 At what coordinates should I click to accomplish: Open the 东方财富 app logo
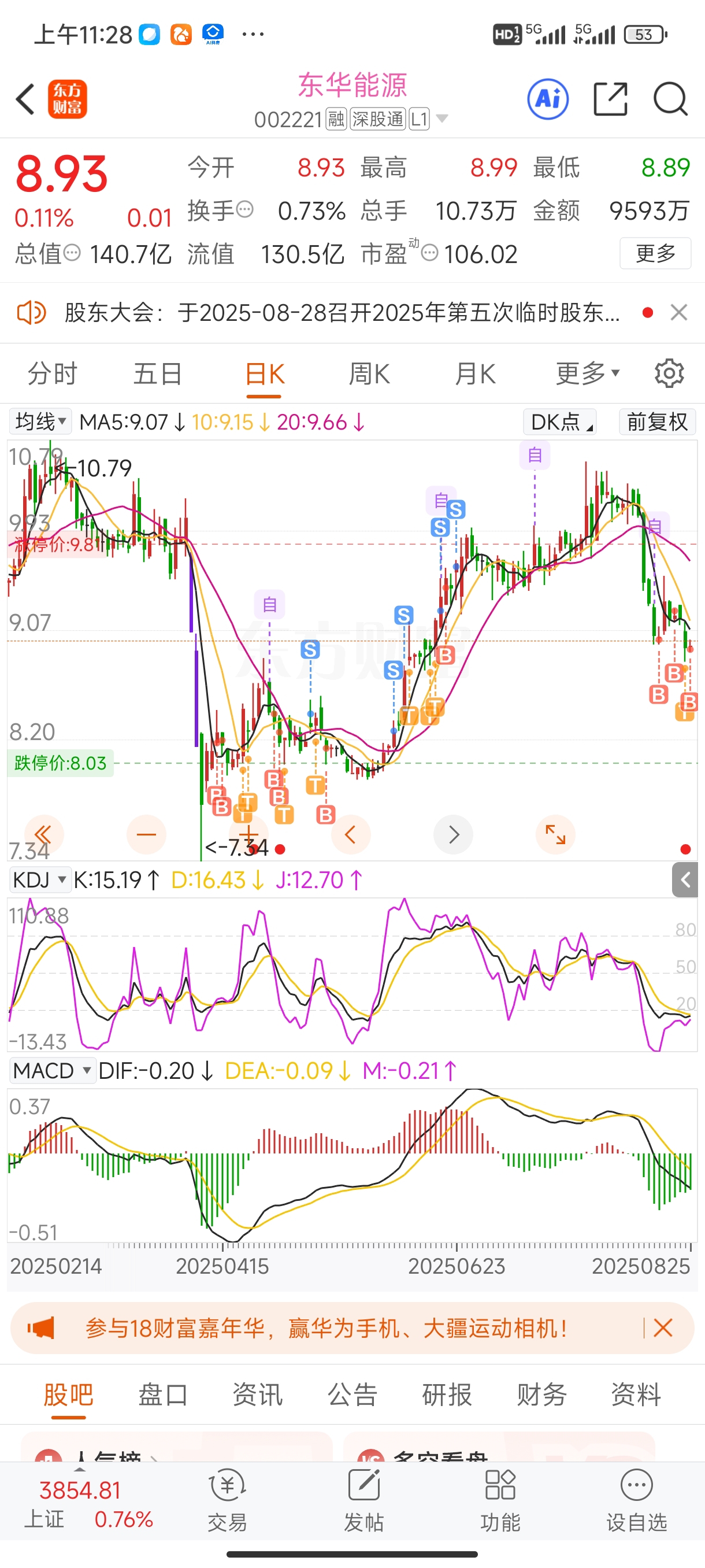(x=68, y=99)
